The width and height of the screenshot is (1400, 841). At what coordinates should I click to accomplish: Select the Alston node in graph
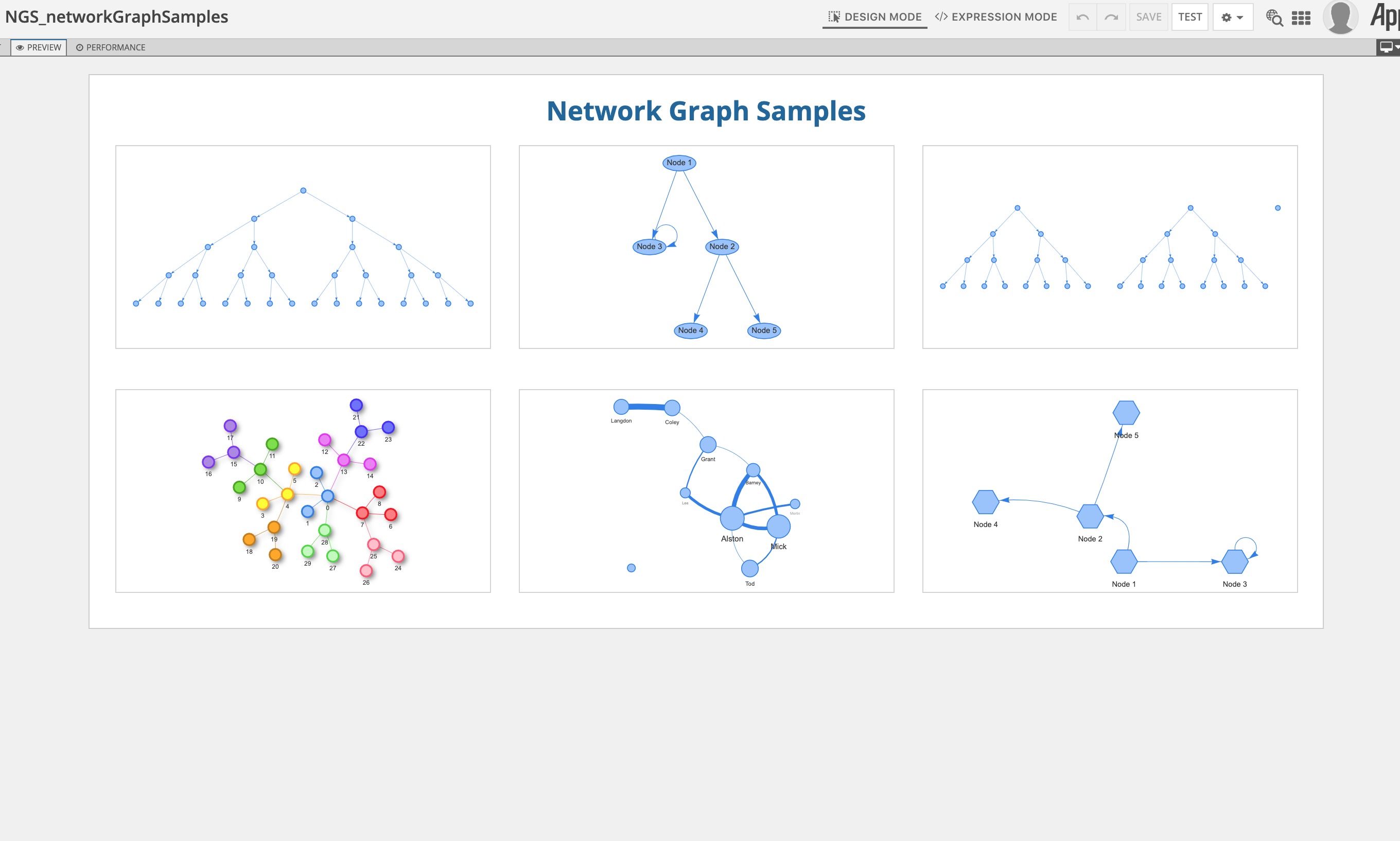point(732,517)
